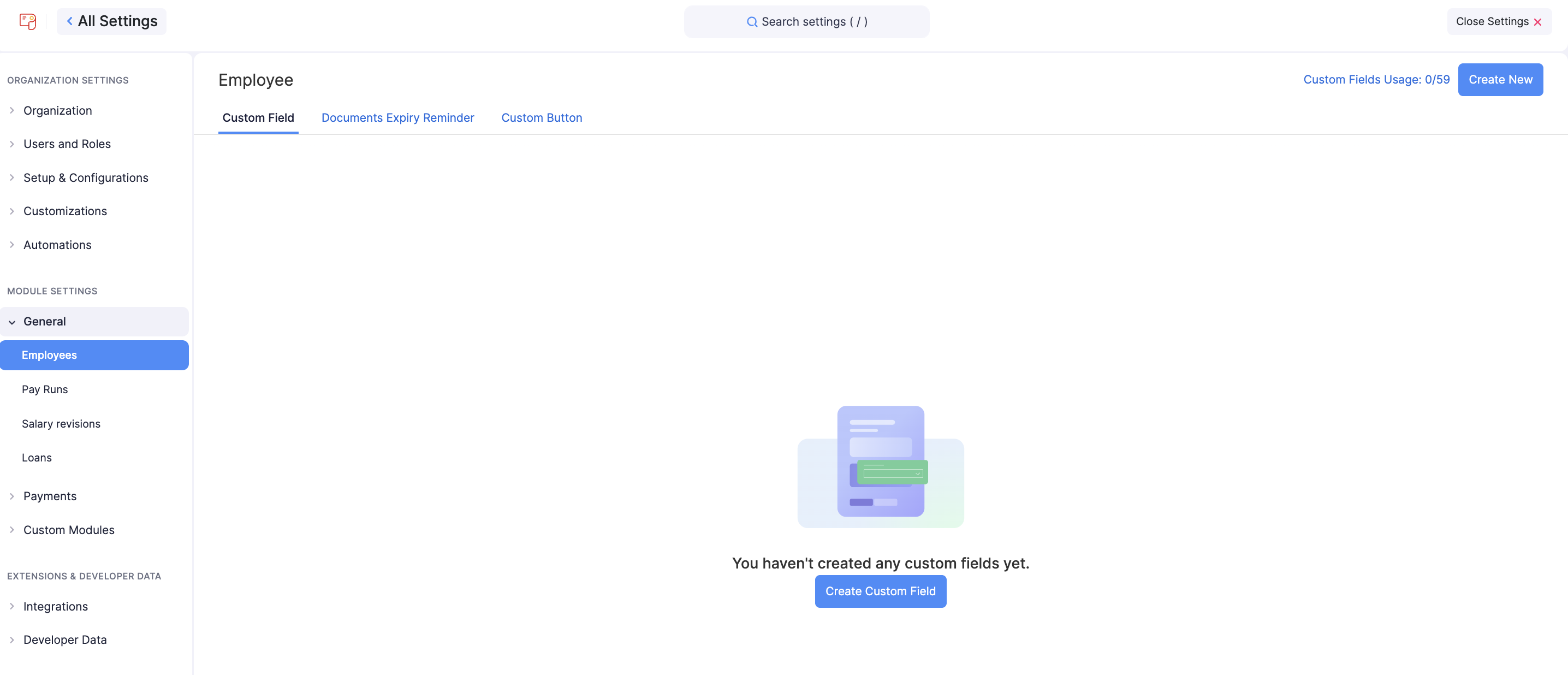Click the Create New button

1500,80
